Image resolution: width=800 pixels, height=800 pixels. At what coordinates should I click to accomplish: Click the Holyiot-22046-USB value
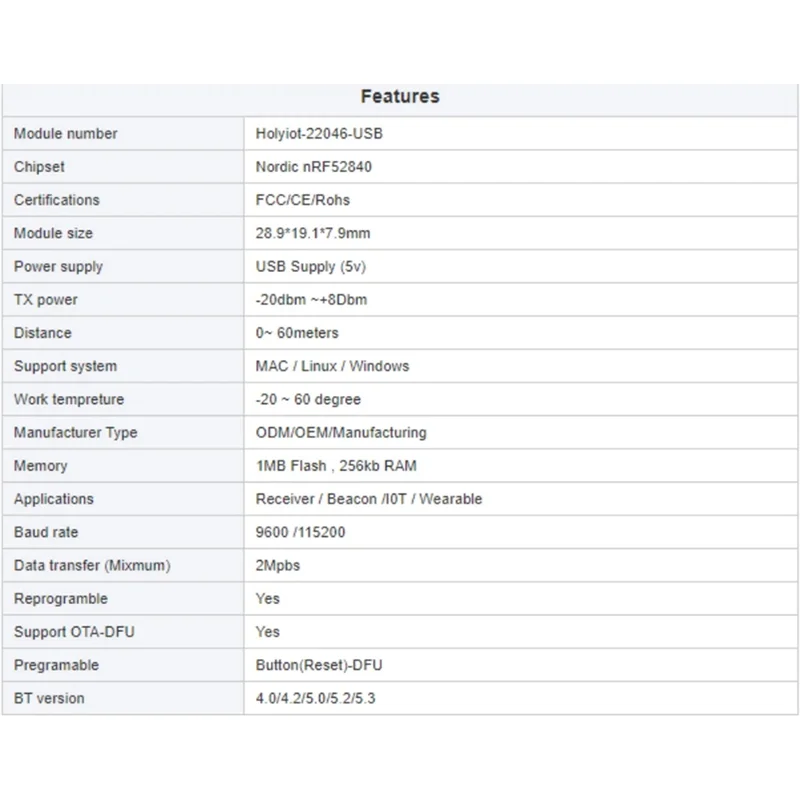pyautogui.click(x=319, y=134)
